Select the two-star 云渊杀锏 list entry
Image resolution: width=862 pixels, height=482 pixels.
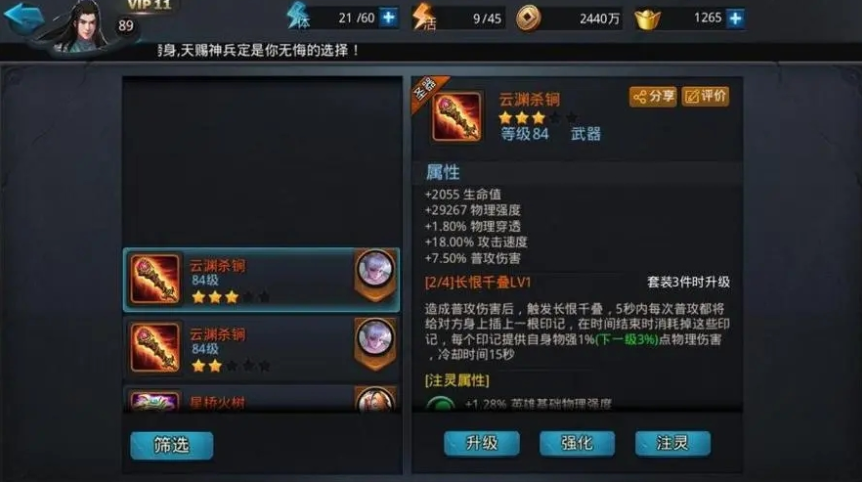click(262, 348)
